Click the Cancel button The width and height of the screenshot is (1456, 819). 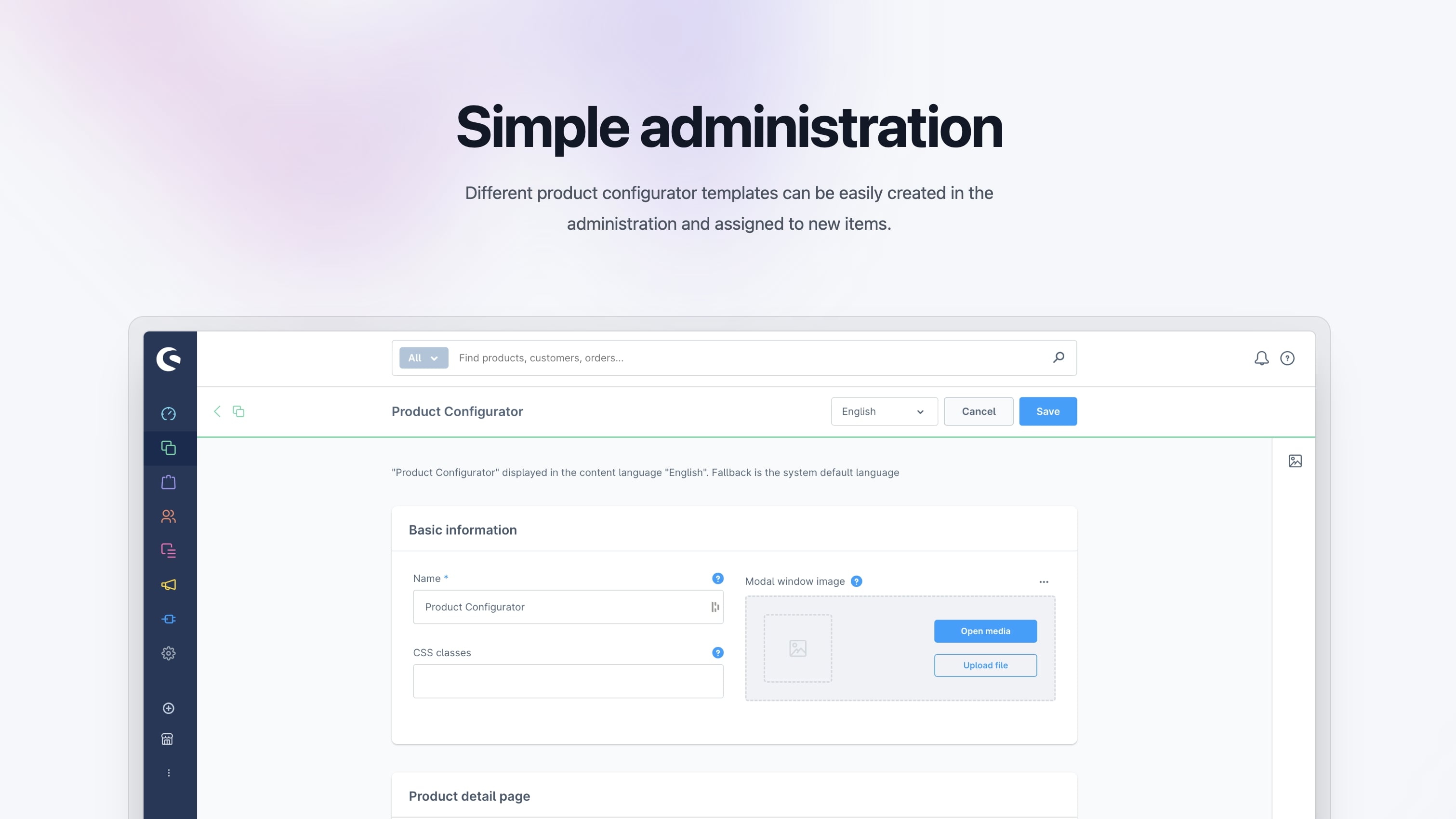click(978, 411)
